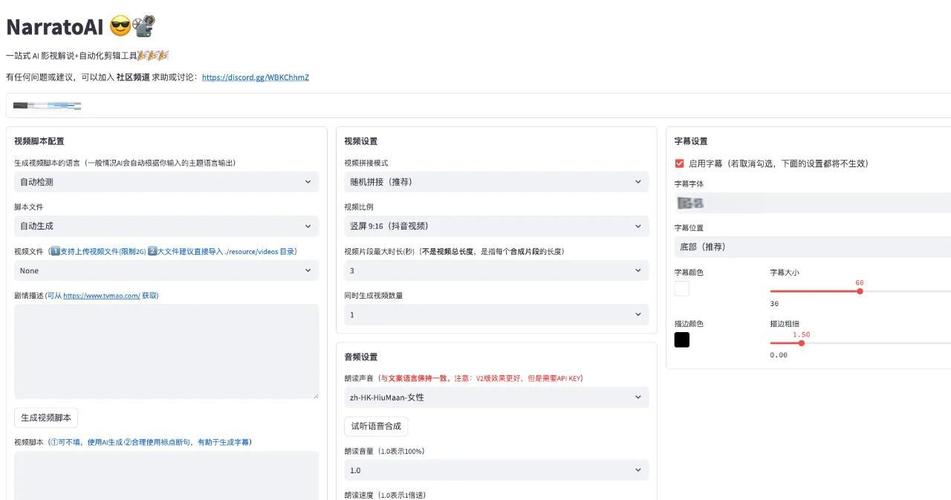Image resolution: width=951 pixels, height=500 pixels.
Task: Click the film projector emoji in the title
Action: pyautogui.click(x=144, y=26)
